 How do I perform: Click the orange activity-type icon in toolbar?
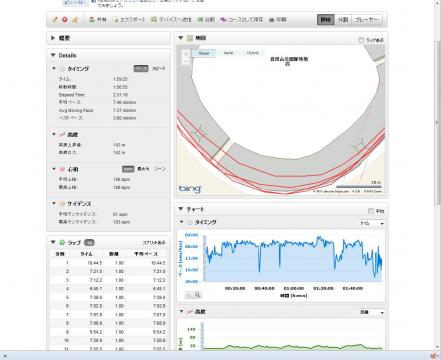(x=75, y=20)
